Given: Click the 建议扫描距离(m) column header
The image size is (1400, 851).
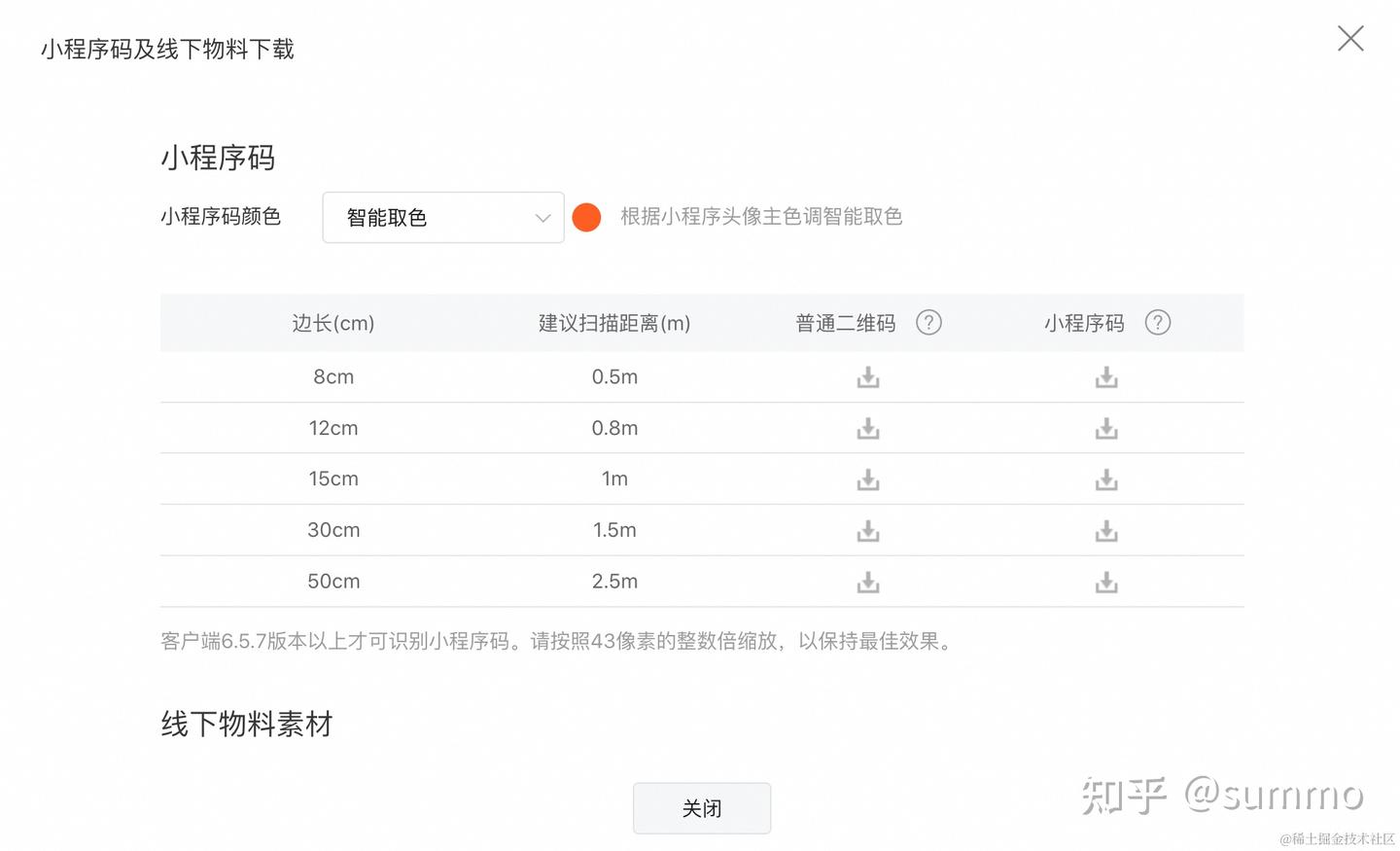Looking at the screenshot, I should coord(614,323).
